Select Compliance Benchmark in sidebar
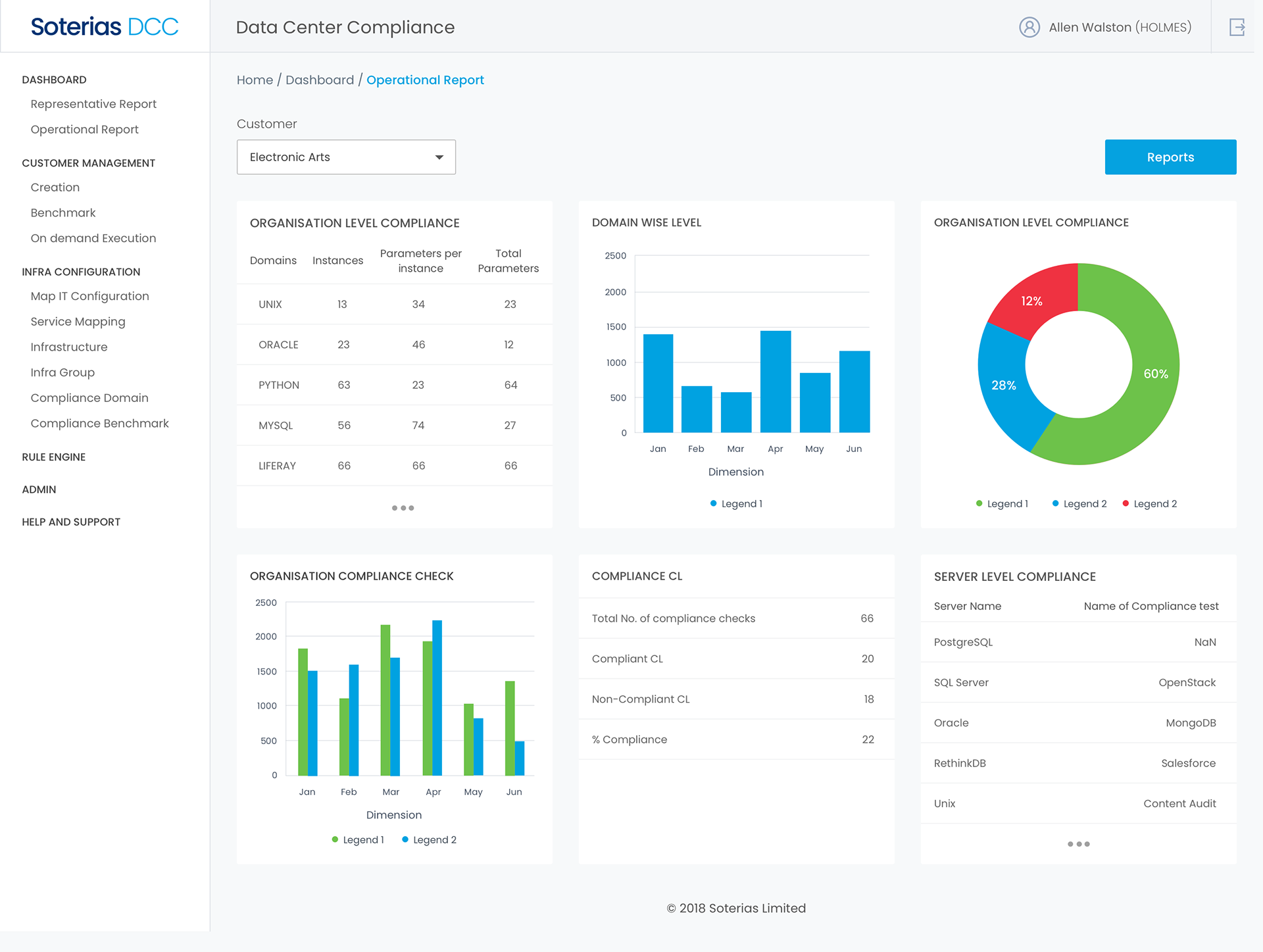Viewport: 1263px width, 952px height. pyautogui.click(x=99, y=424)
